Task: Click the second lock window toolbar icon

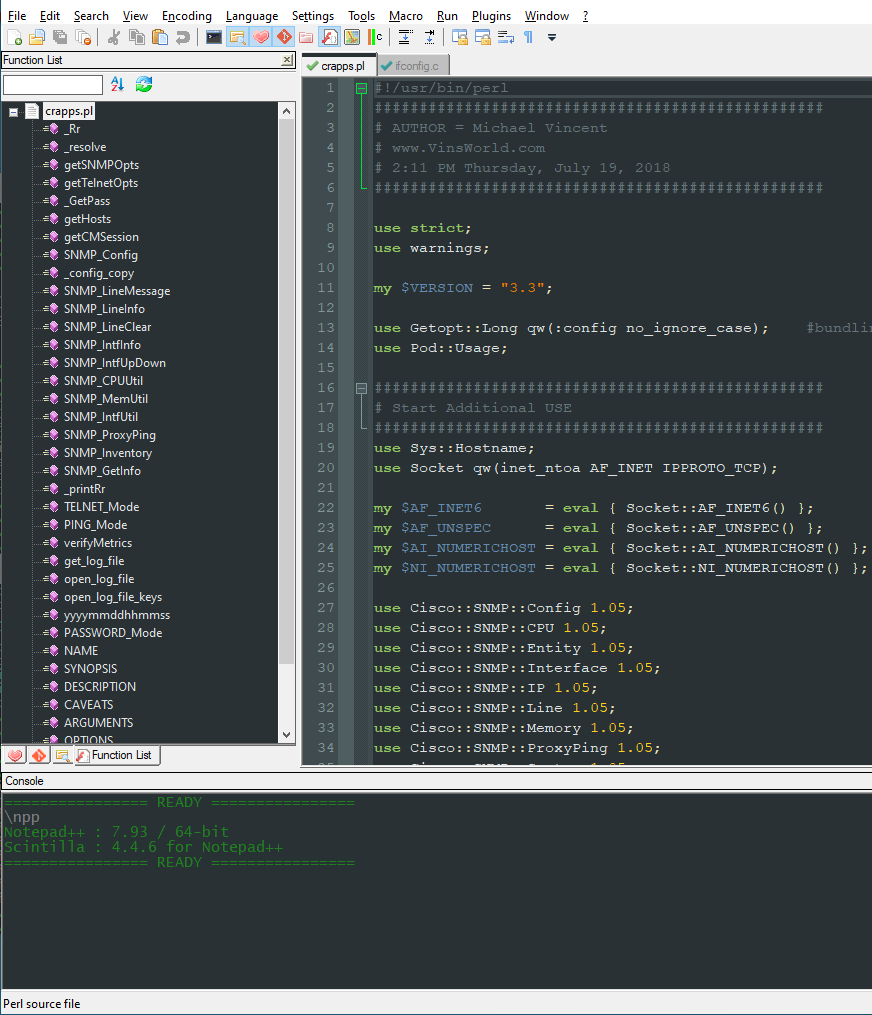Action: 483,38
